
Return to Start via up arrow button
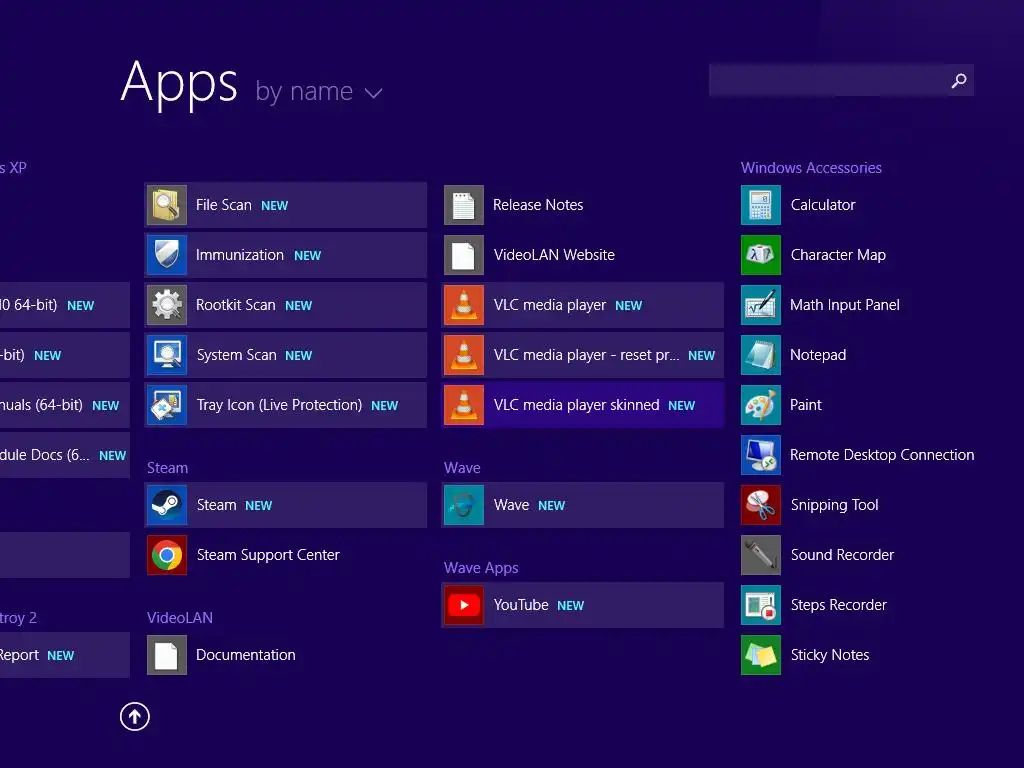click(x=135, y=716)
